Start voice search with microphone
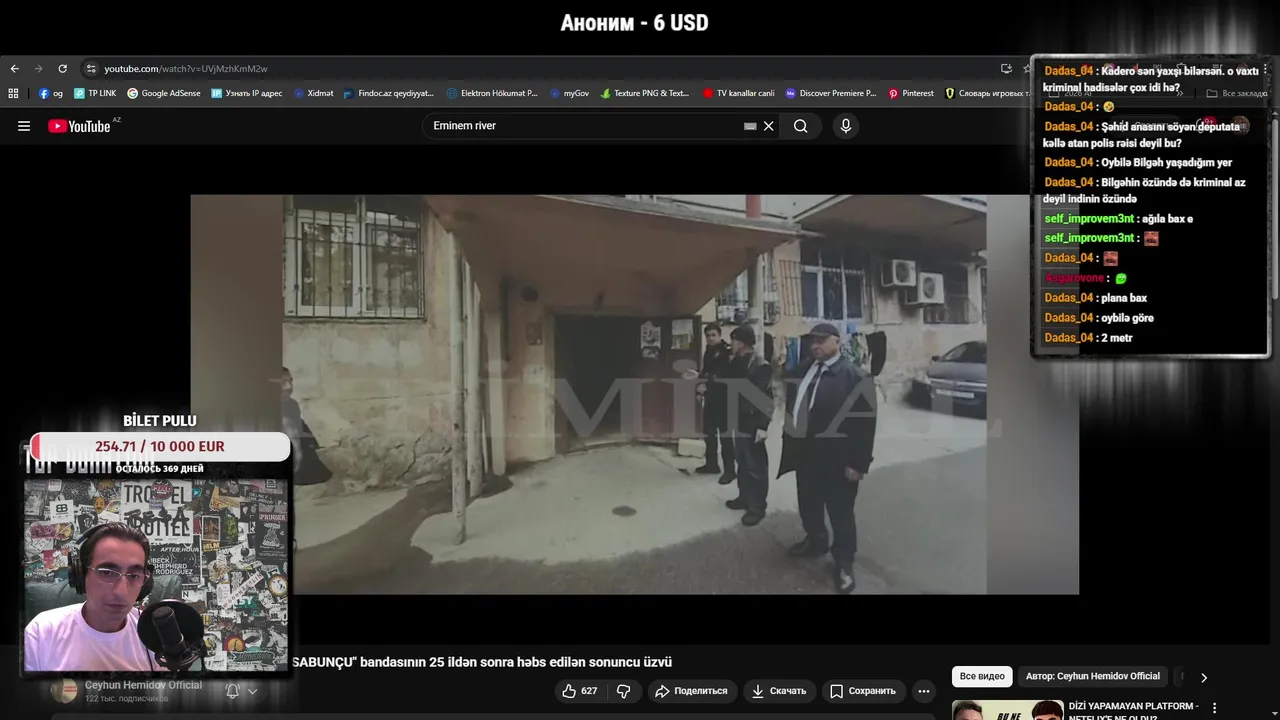The width and height of the screenshot is (1280, 720). point(846,126)
